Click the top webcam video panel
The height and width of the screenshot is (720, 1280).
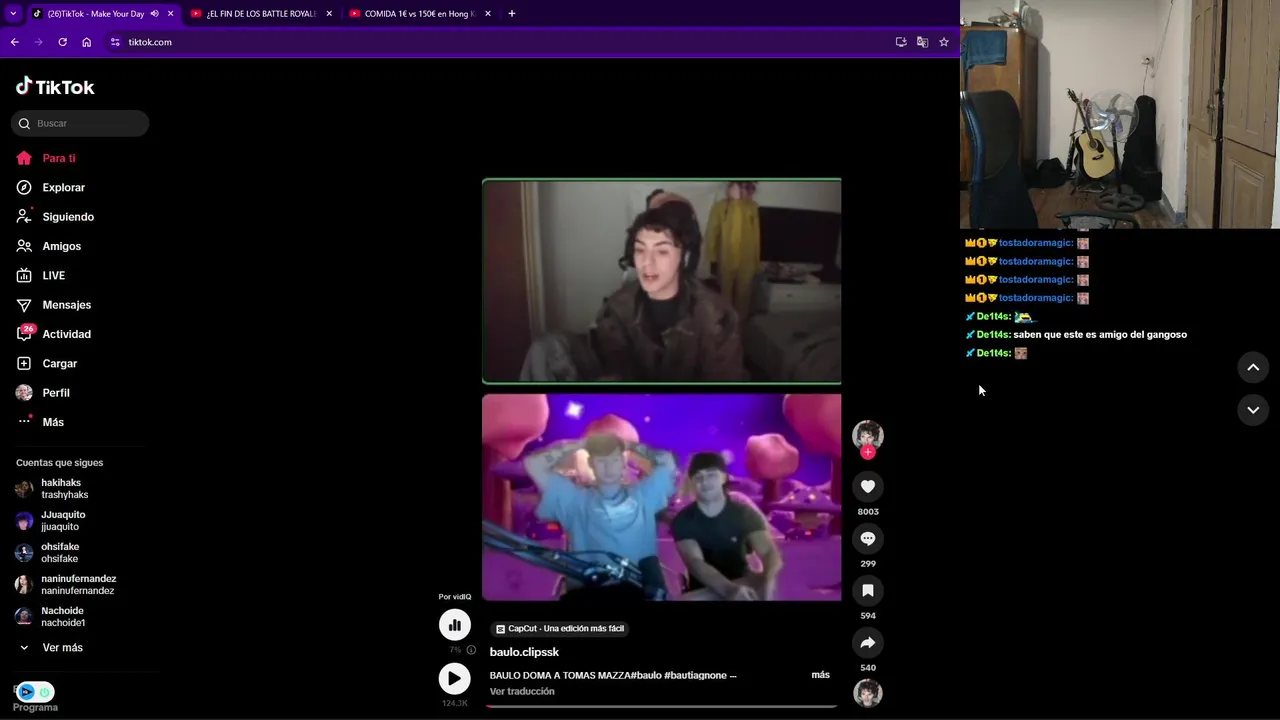(661, 281)
